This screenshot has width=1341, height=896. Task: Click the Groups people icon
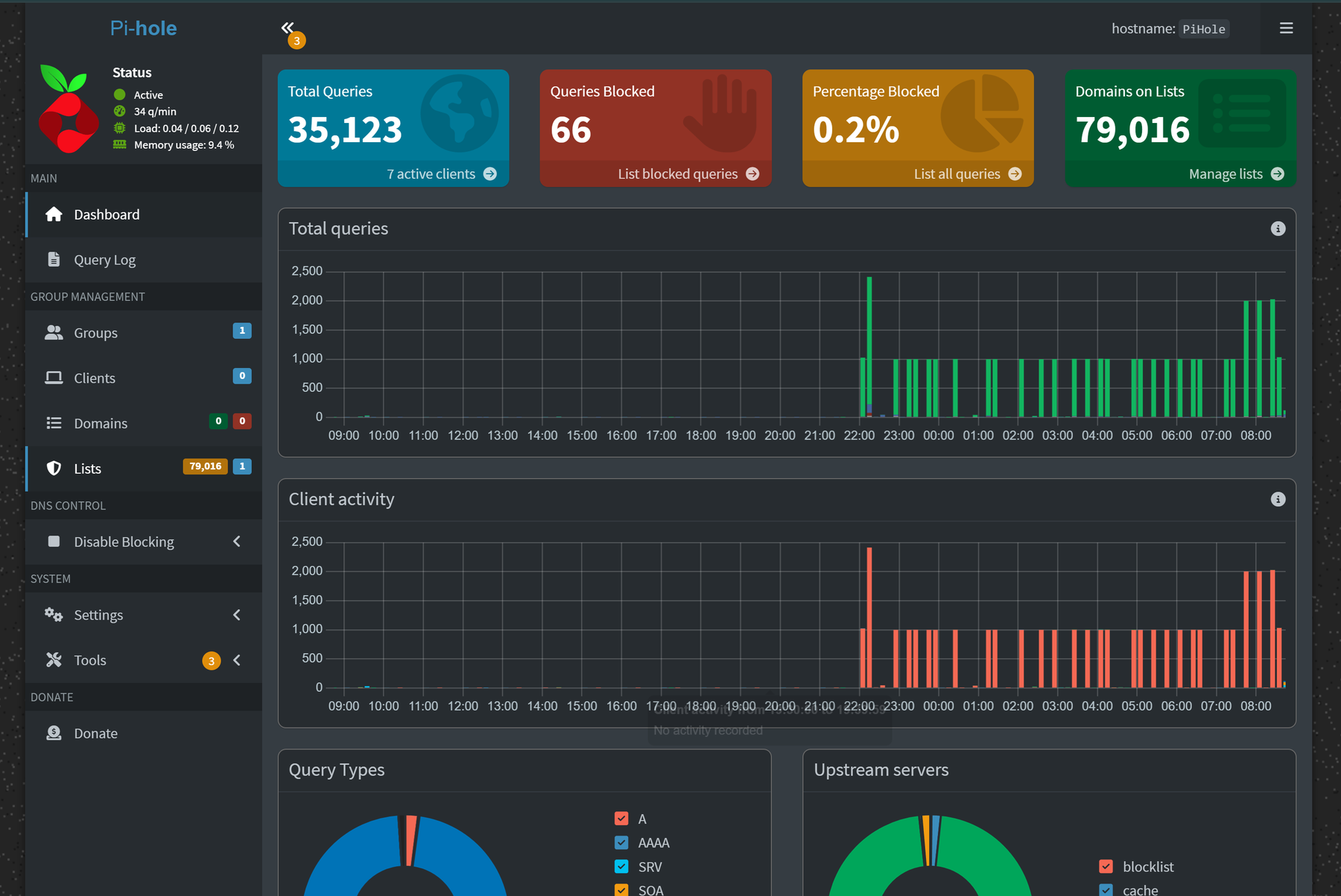(x=54, y=332)
